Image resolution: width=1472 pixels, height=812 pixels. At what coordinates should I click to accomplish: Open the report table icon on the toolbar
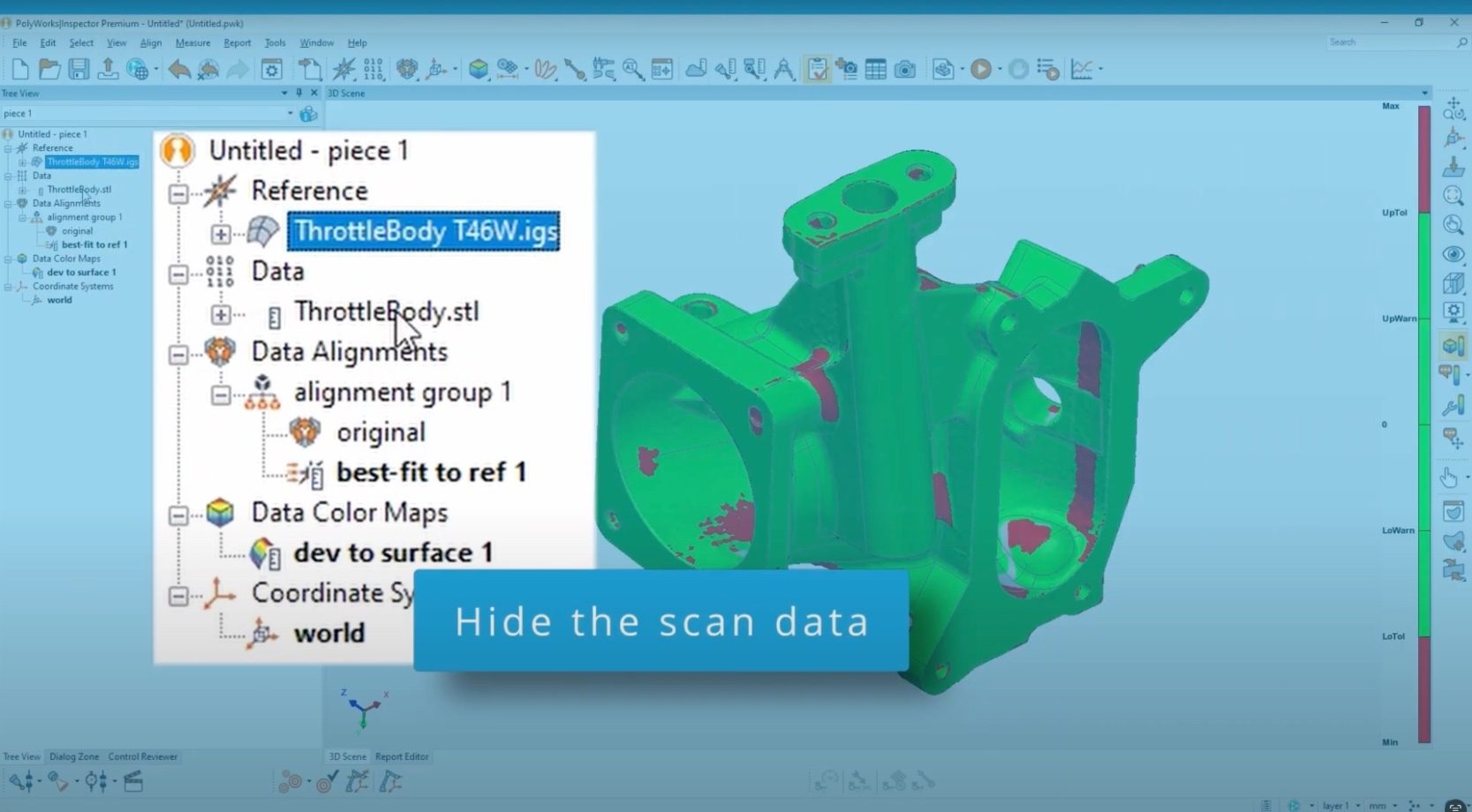pyautogui.click(x=875, y=69)
